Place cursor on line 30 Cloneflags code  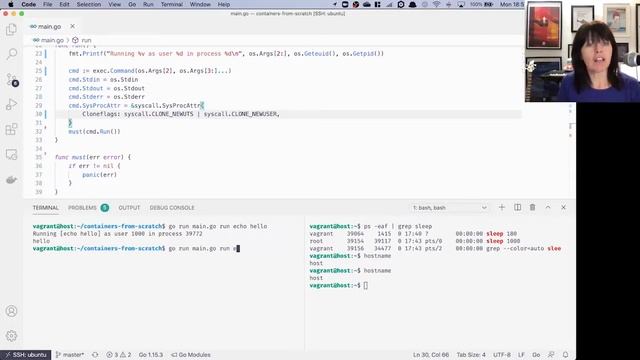coord(181,114)
